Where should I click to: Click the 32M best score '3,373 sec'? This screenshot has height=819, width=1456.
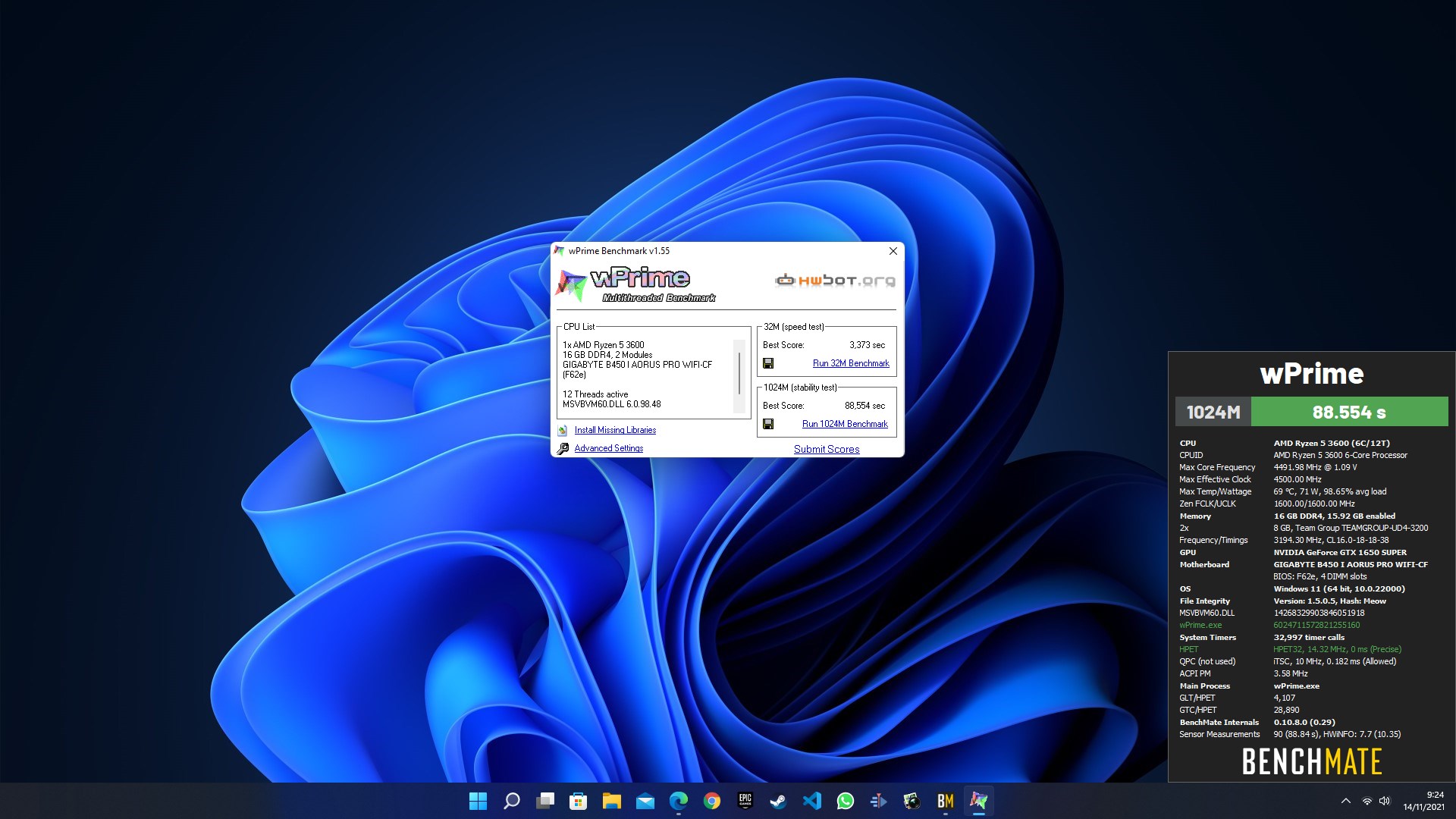(867, 345)
